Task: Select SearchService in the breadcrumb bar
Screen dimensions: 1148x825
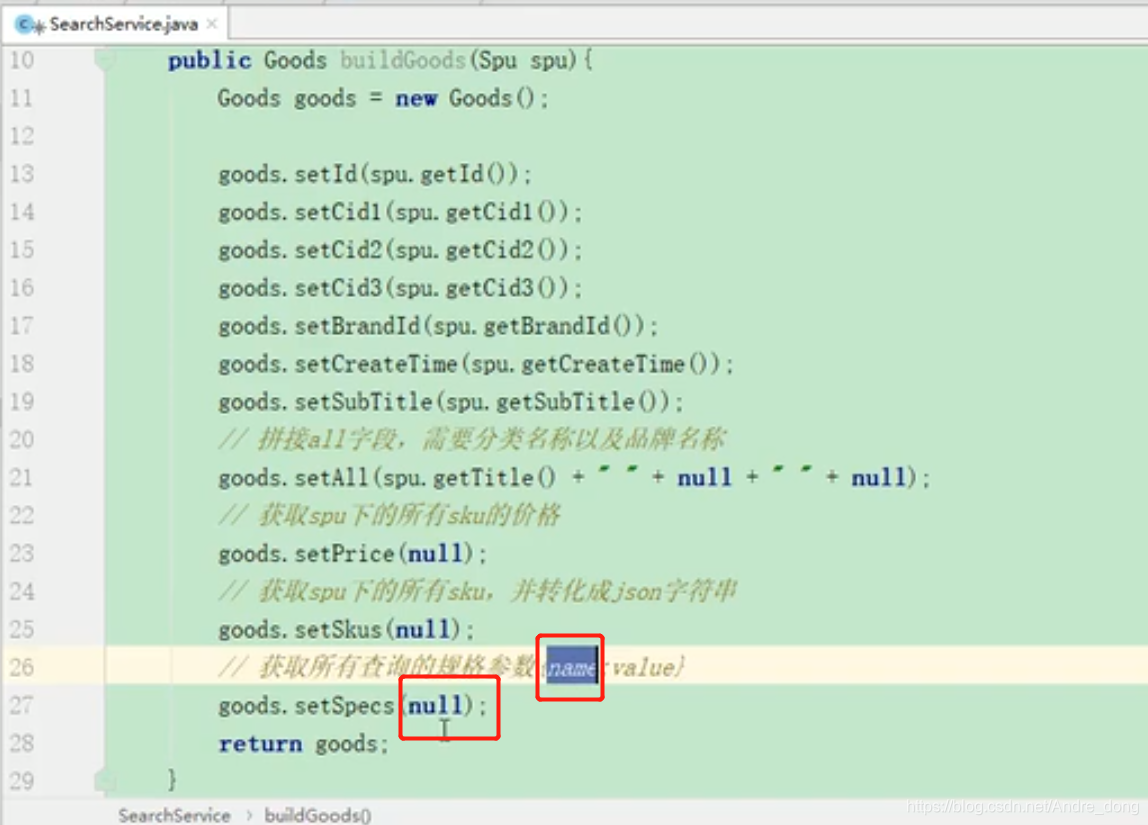Action: pos(174,815)
